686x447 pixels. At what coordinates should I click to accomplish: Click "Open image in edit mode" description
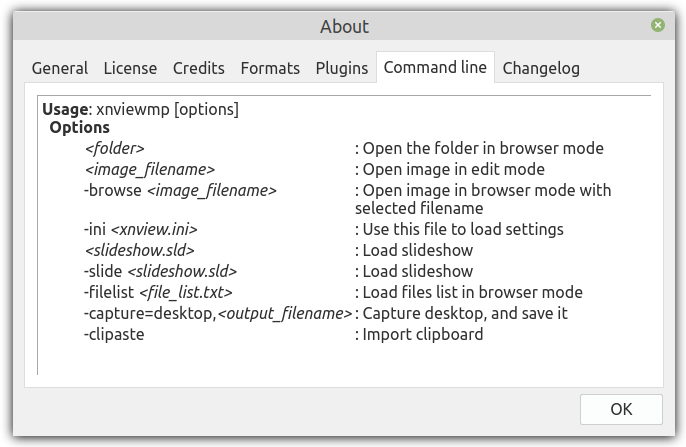pyautogui.click(x=453, y=169)
